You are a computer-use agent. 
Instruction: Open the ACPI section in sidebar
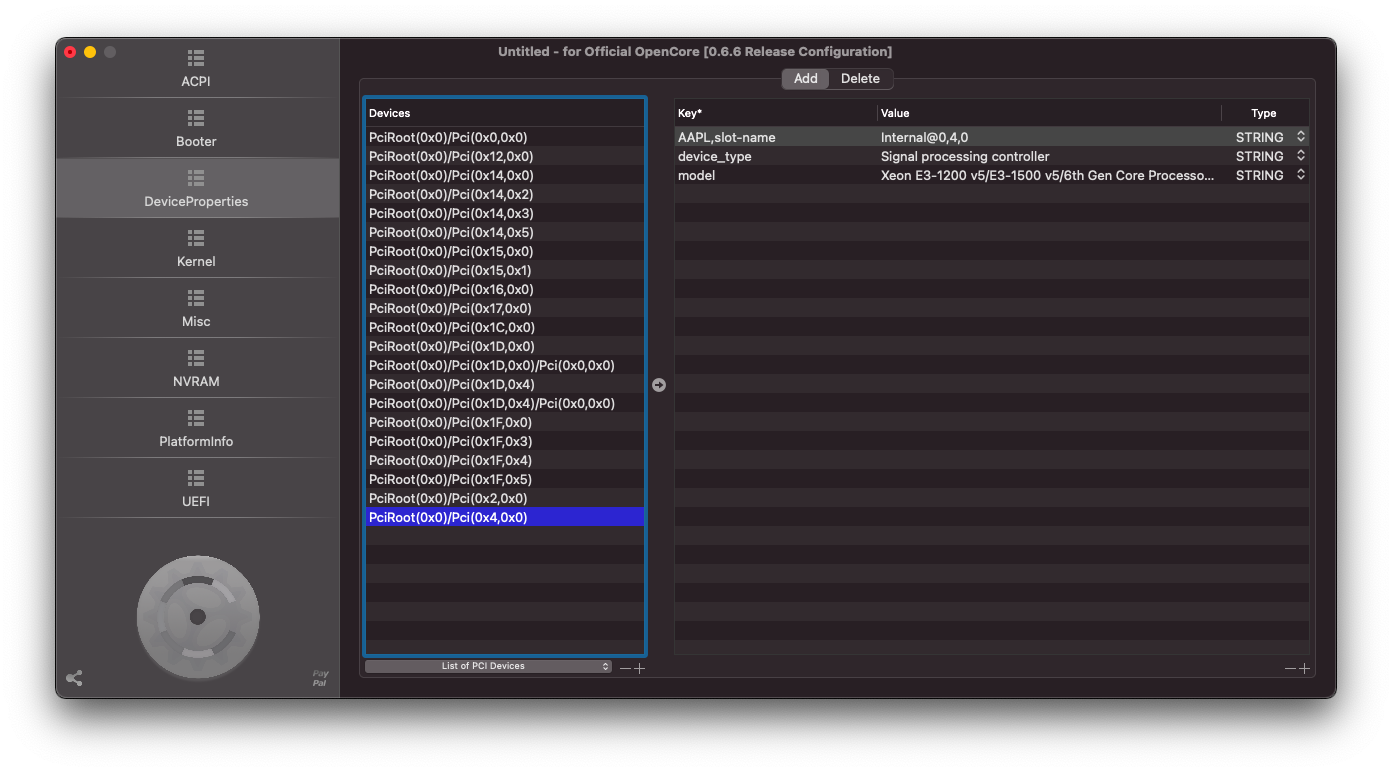pos(196,68)
